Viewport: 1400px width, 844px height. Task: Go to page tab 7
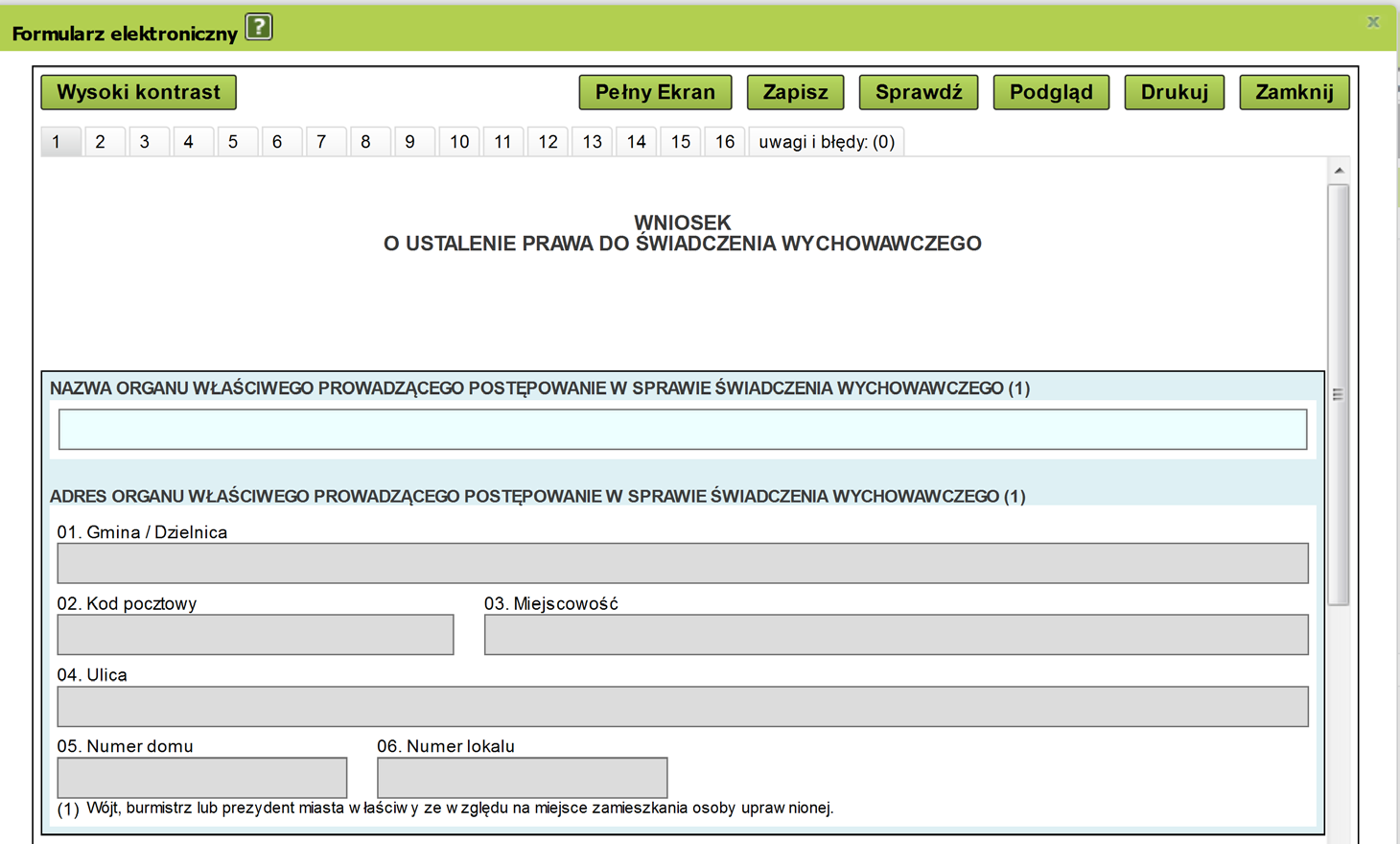click(325, 142)
